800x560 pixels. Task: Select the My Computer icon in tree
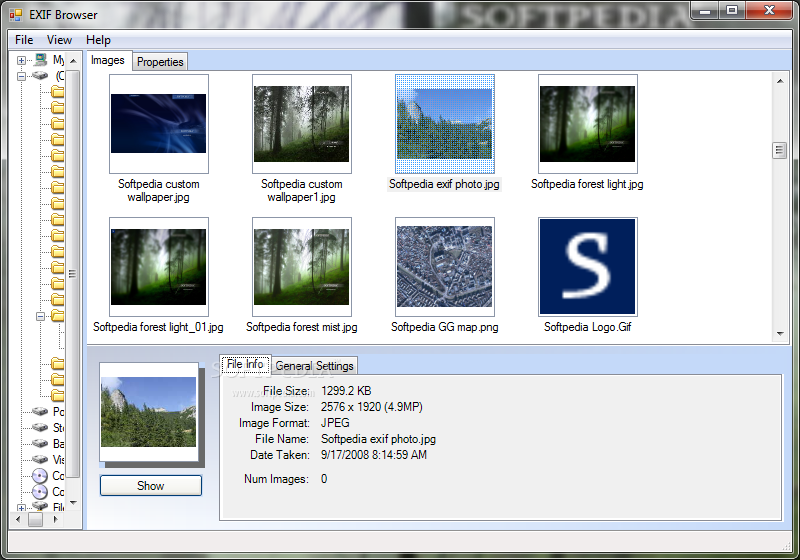pos(41,60)
